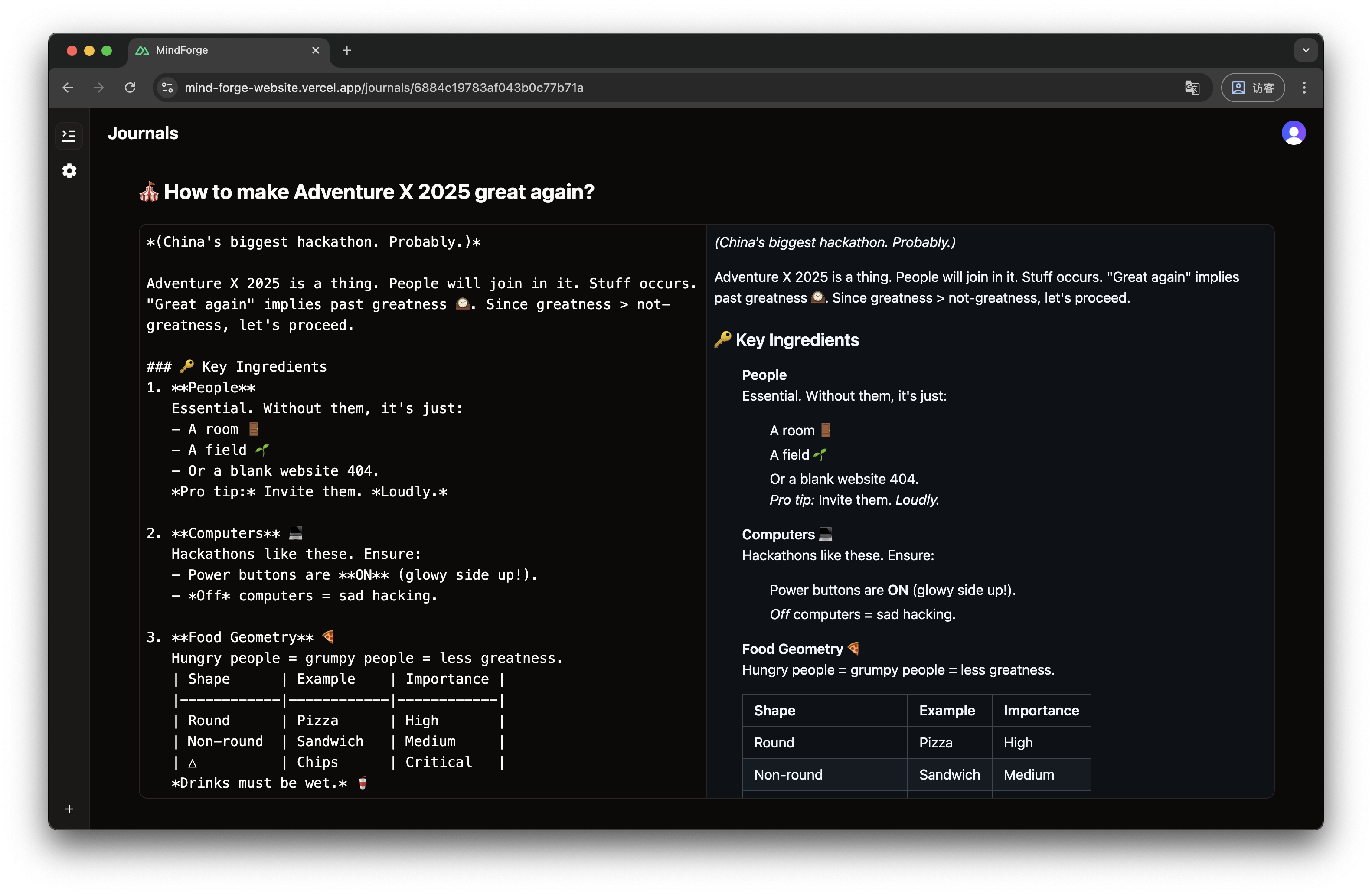This screenshot has height=894, width=1372.
Task: Open the 访客 guest profile button
Action: pos(1253,88)
